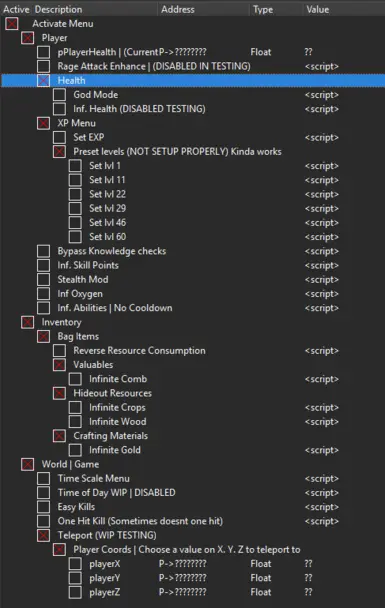
Task: Toggle the World | Game group checkbox
Action: pos(28,465)
